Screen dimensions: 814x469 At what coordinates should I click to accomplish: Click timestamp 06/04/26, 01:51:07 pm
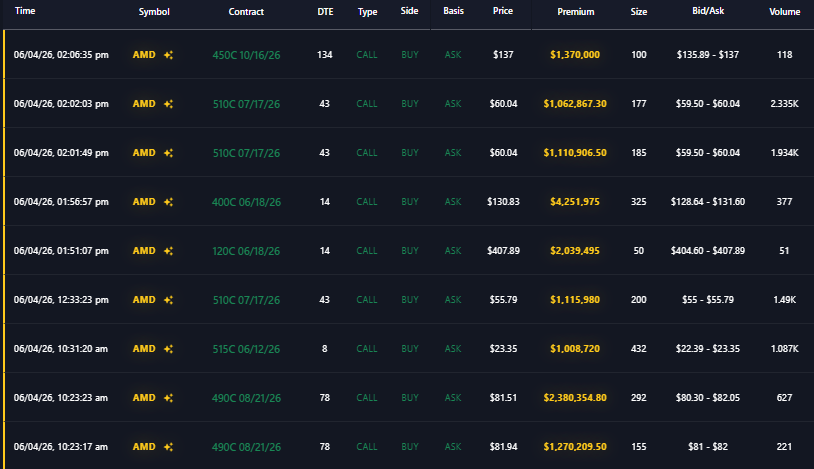[61, 251]
